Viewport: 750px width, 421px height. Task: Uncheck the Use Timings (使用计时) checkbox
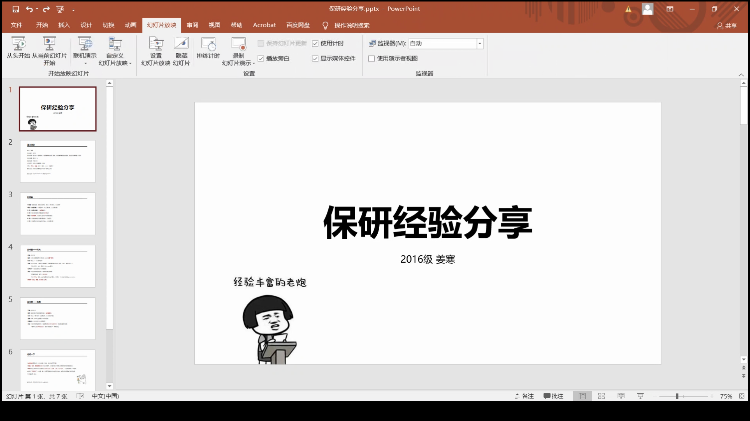316,44
